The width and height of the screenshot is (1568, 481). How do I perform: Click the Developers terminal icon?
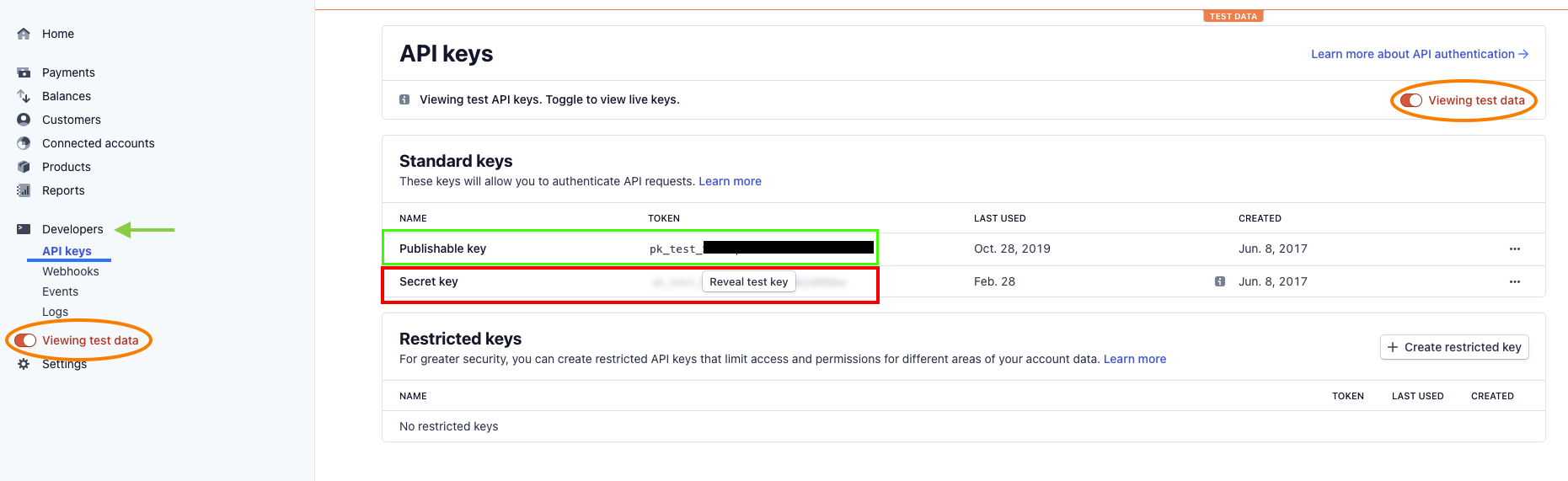[x=24, y=229]
